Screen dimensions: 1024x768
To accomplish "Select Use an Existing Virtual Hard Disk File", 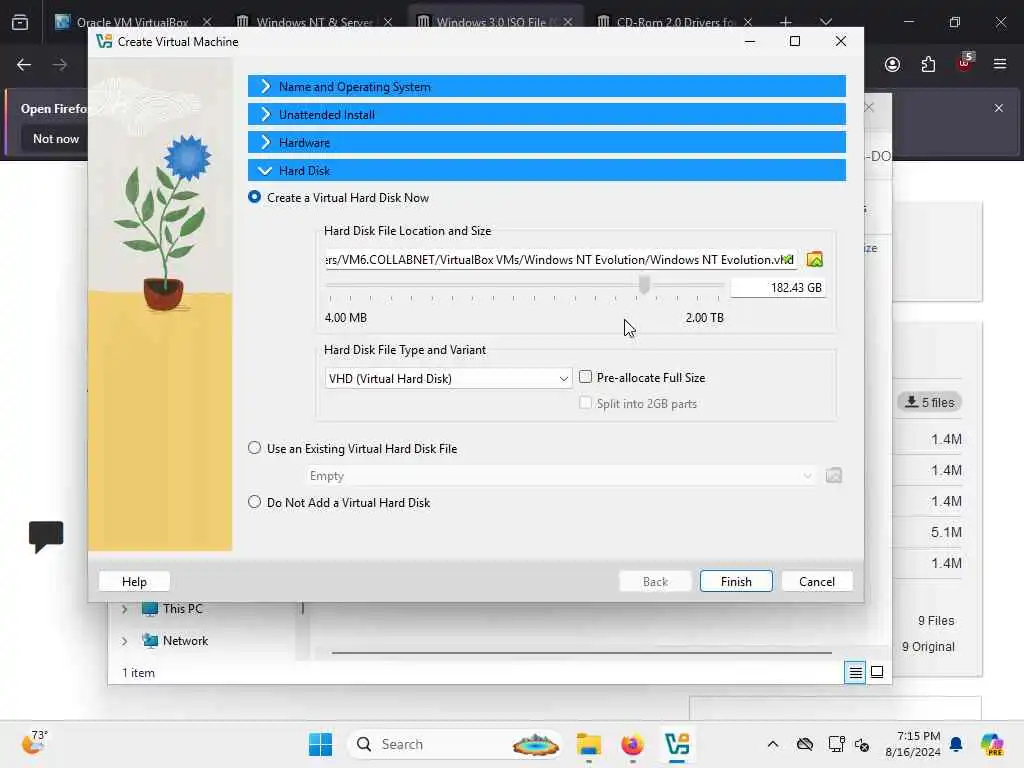I will 255,448.
